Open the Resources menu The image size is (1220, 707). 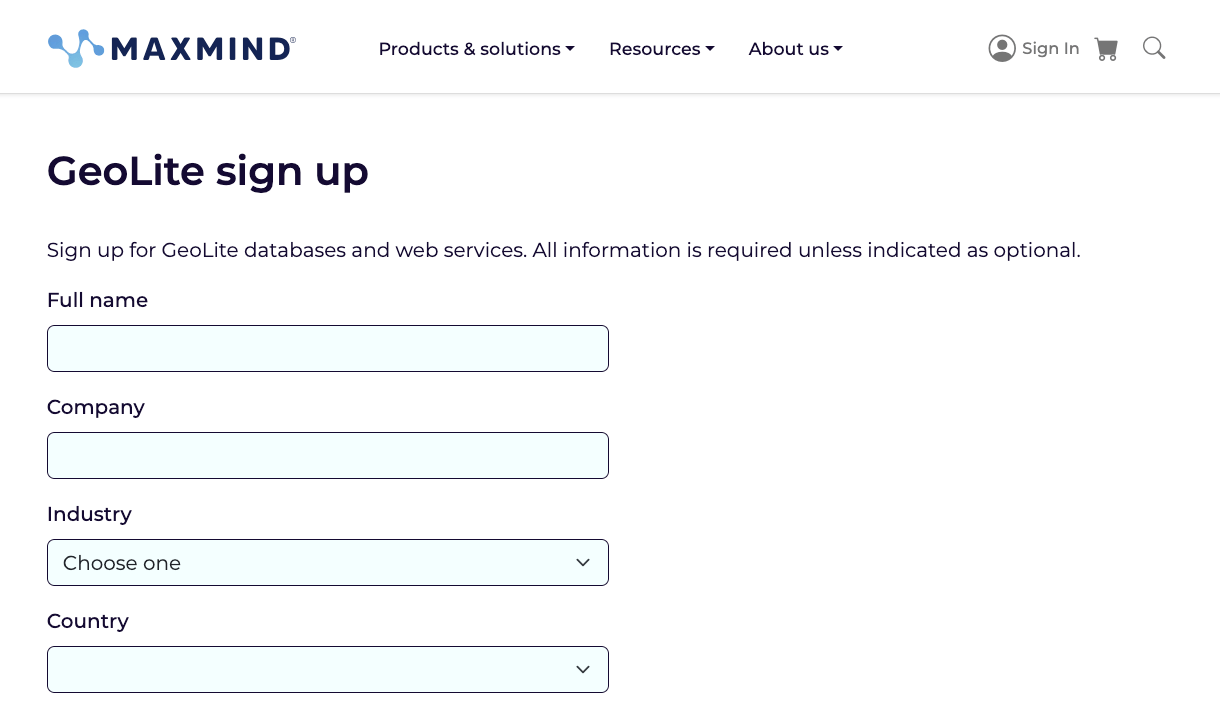coord(654,49)
